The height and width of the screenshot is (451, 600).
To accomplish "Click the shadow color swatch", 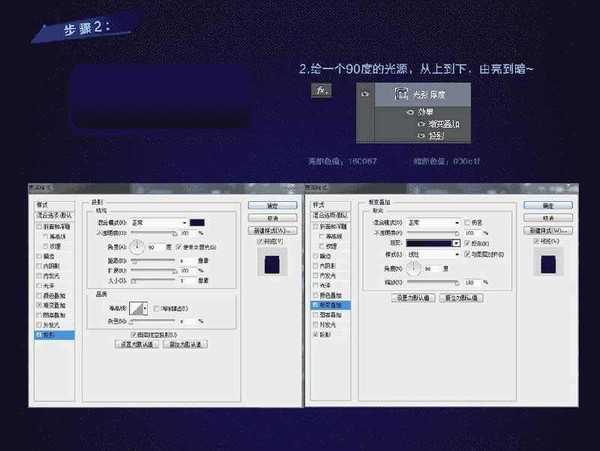I will [x=197, y=221].
